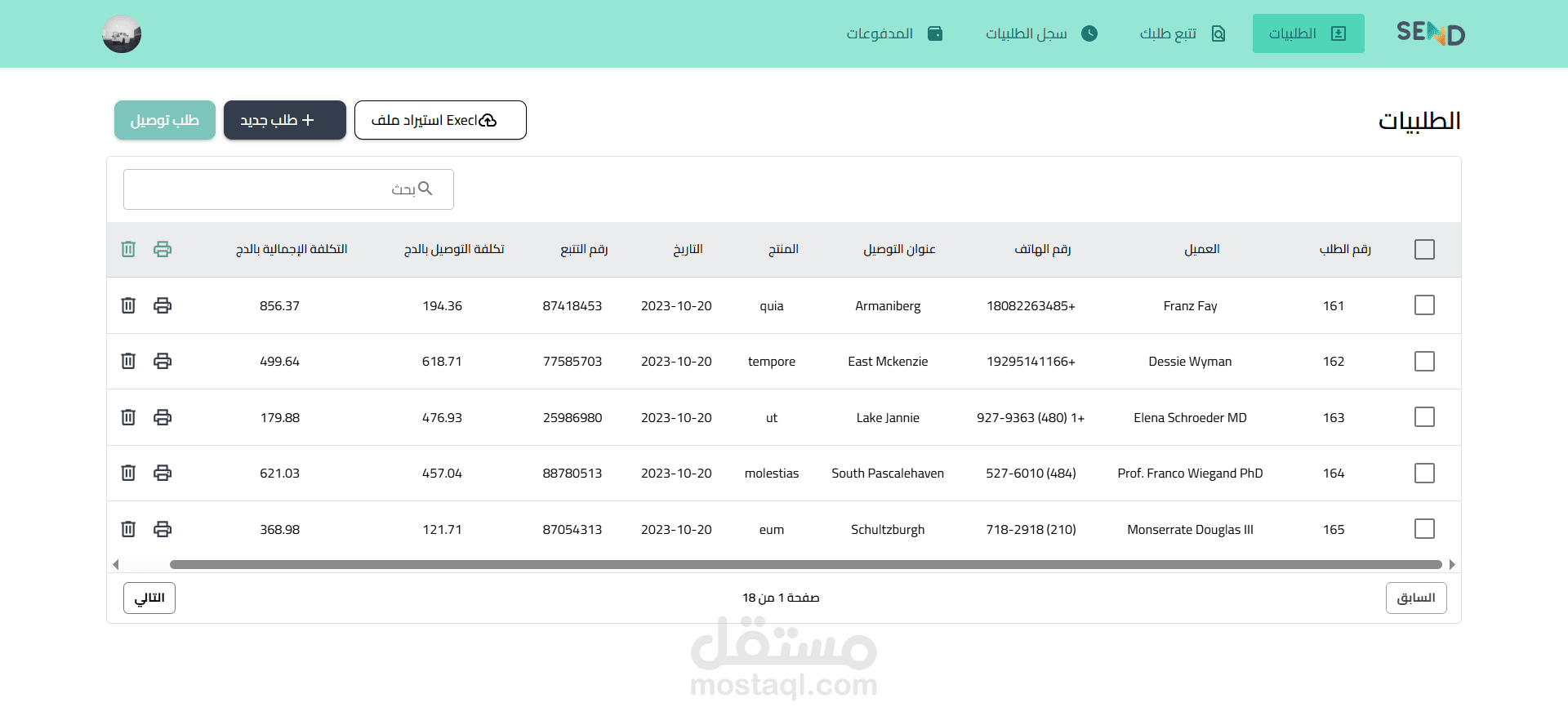Click the SEND logo
Image resolution: width=1568 pixels, height=716 pixels.
(1431, 33)
